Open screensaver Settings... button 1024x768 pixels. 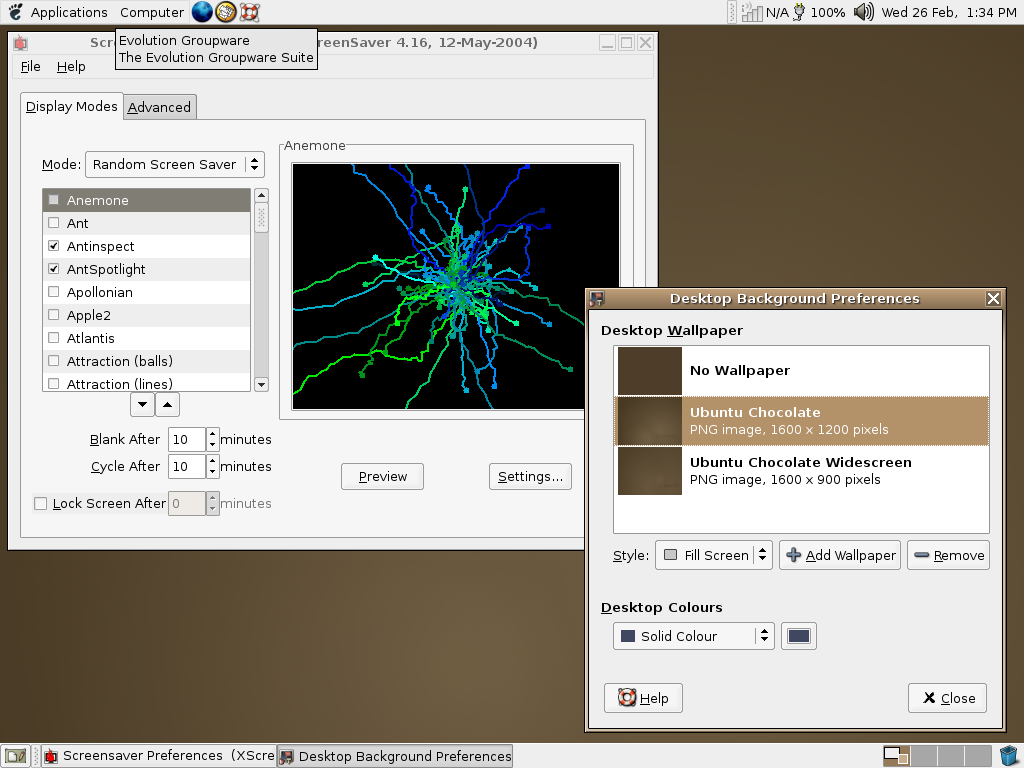[x=530, y=477]
